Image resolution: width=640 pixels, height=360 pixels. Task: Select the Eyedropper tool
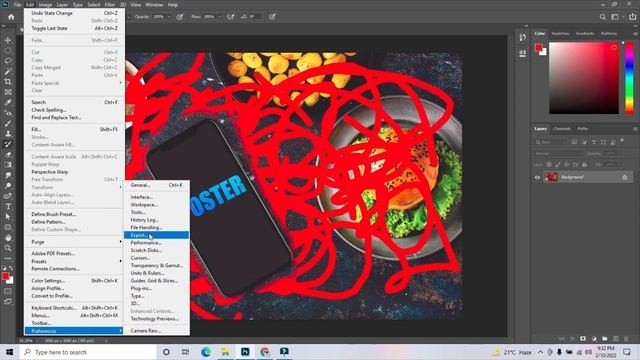[x=8, y=102]
